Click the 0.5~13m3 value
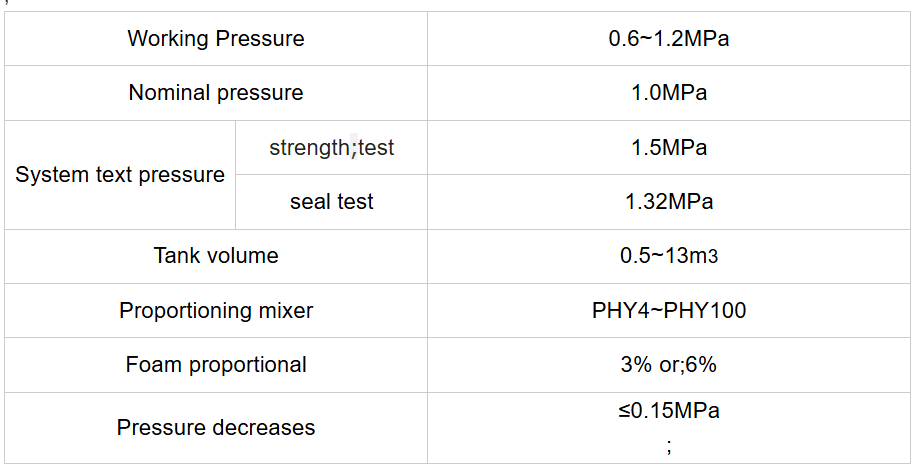This screenshot has height=473, width=921. 668,256
